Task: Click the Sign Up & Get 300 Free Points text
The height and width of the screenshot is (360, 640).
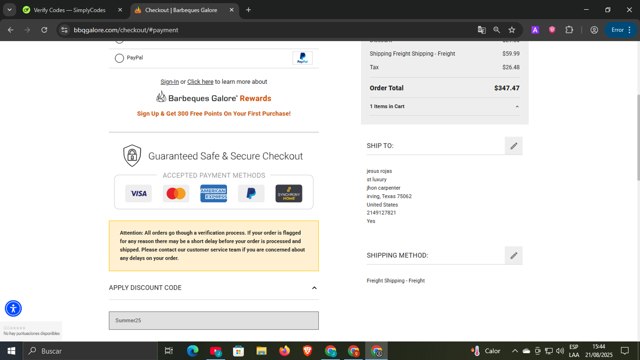Action: 213,113
